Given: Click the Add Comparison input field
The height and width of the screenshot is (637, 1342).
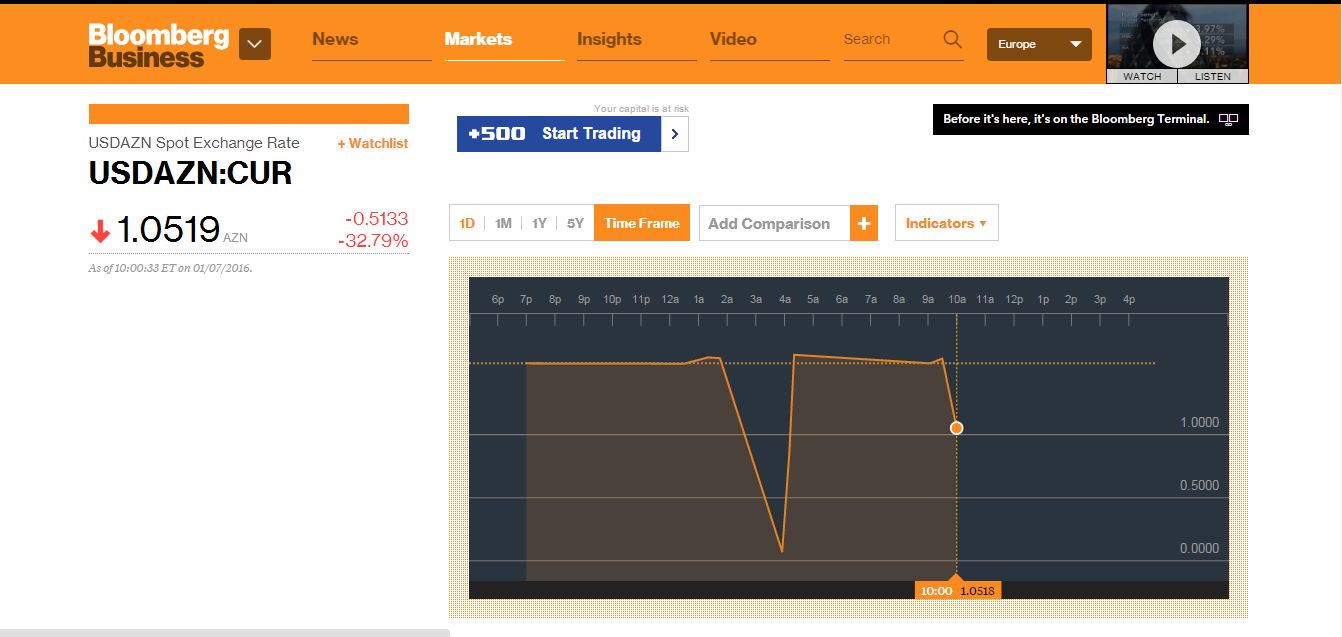Looking at the screenshot, I should click(x=775, y=223).
